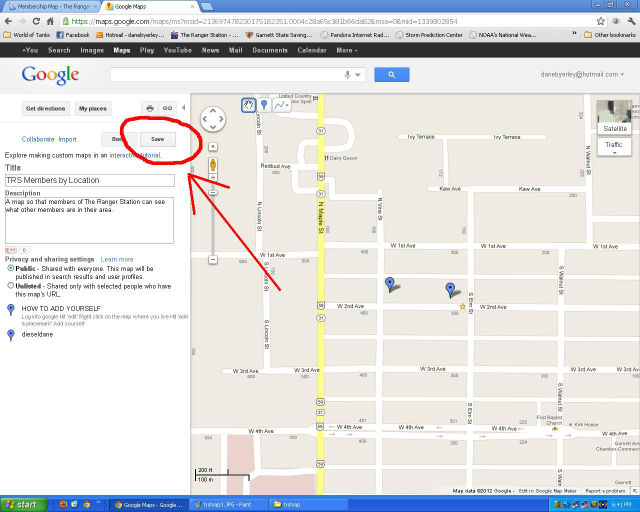Open the Traffic layer dropdown
This screenshot has height=512, width=640.
coord(614,147)
